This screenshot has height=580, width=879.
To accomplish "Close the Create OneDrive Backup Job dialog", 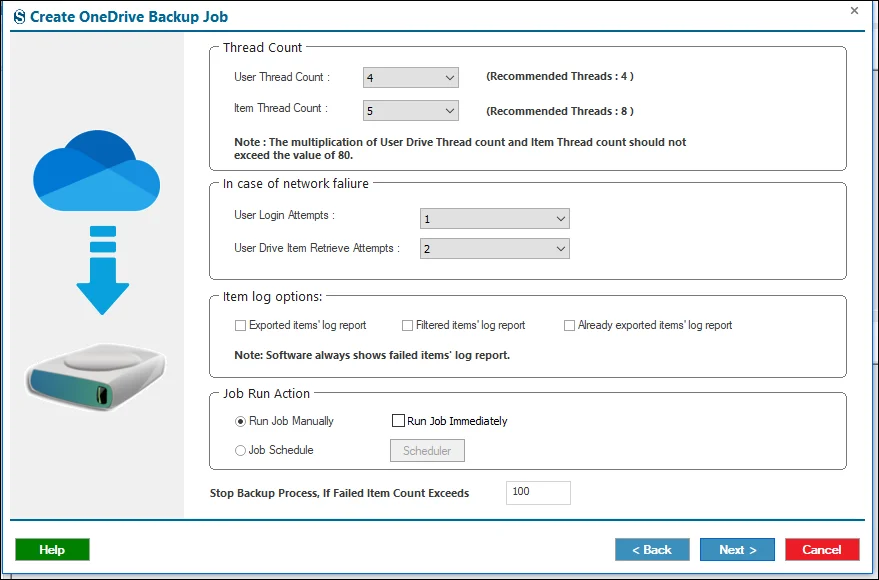I will (x=854, y=11).
